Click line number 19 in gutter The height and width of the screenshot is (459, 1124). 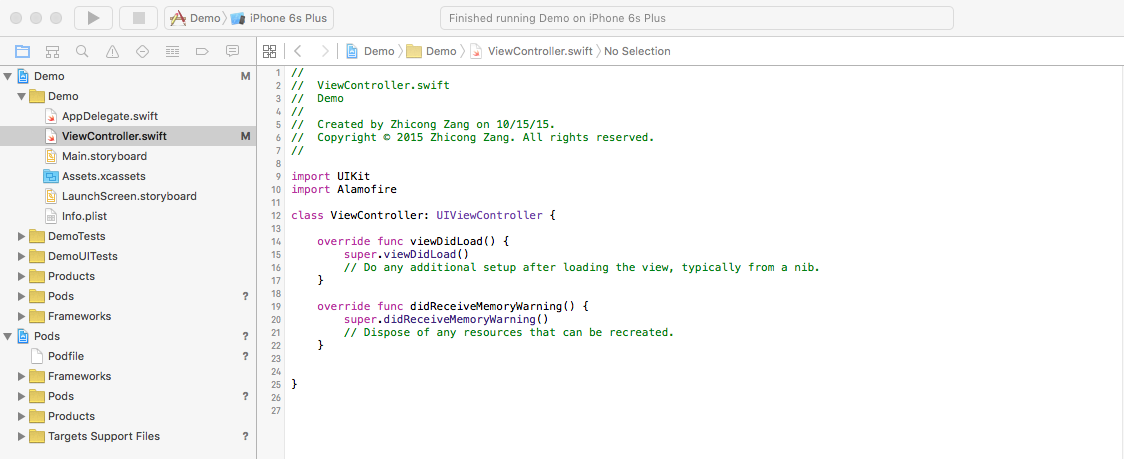coord(276,306)
